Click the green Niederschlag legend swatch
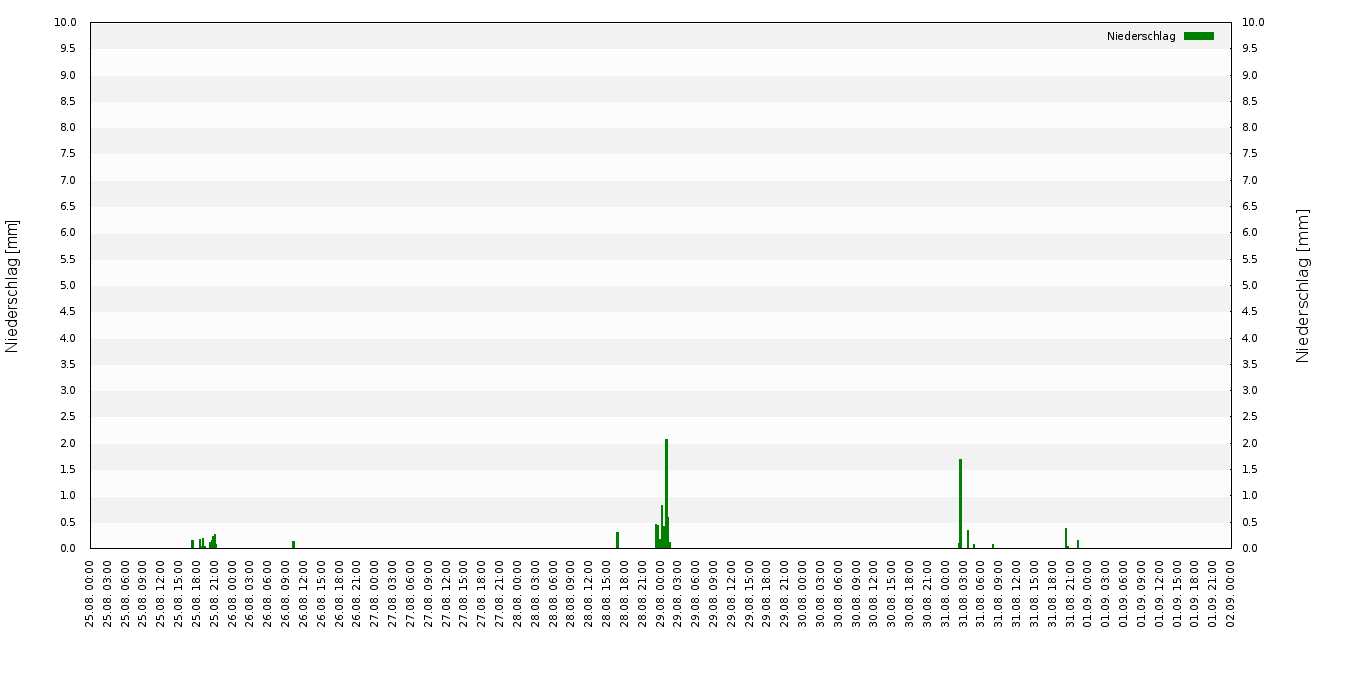Viewport: 1350px width, 700px height. coord(1198,36)
